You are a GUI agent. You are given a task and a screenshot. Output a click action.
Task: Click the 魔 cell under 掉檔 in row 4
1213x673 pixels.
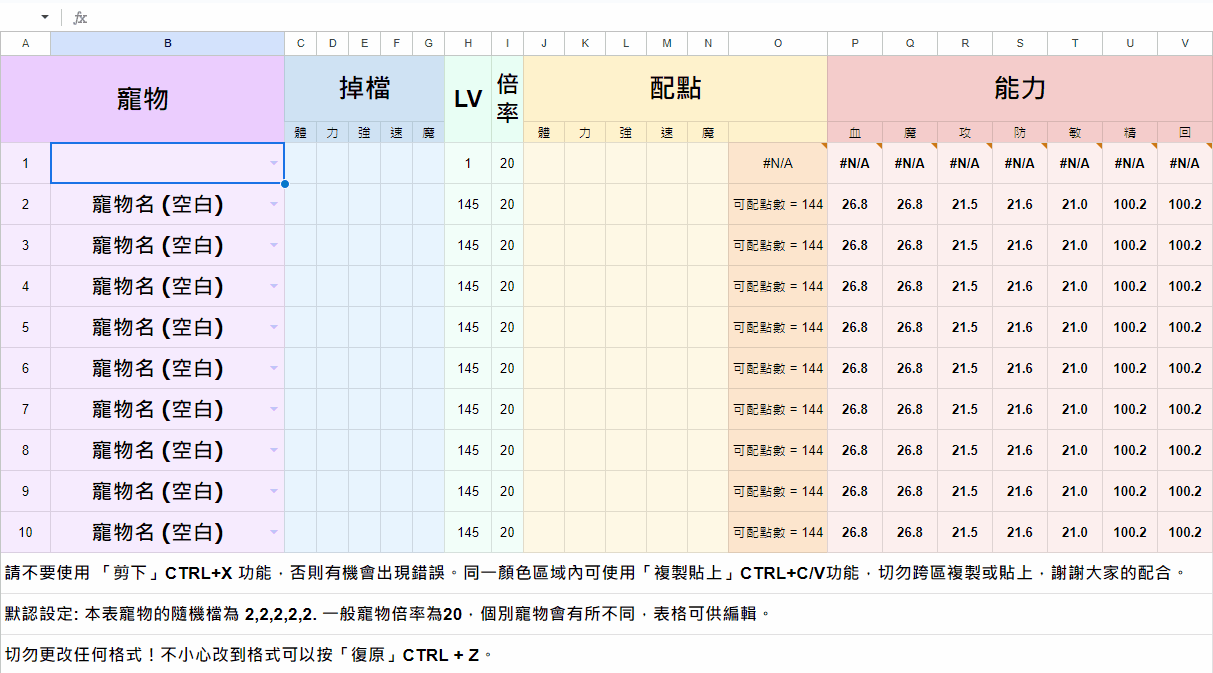429,286
